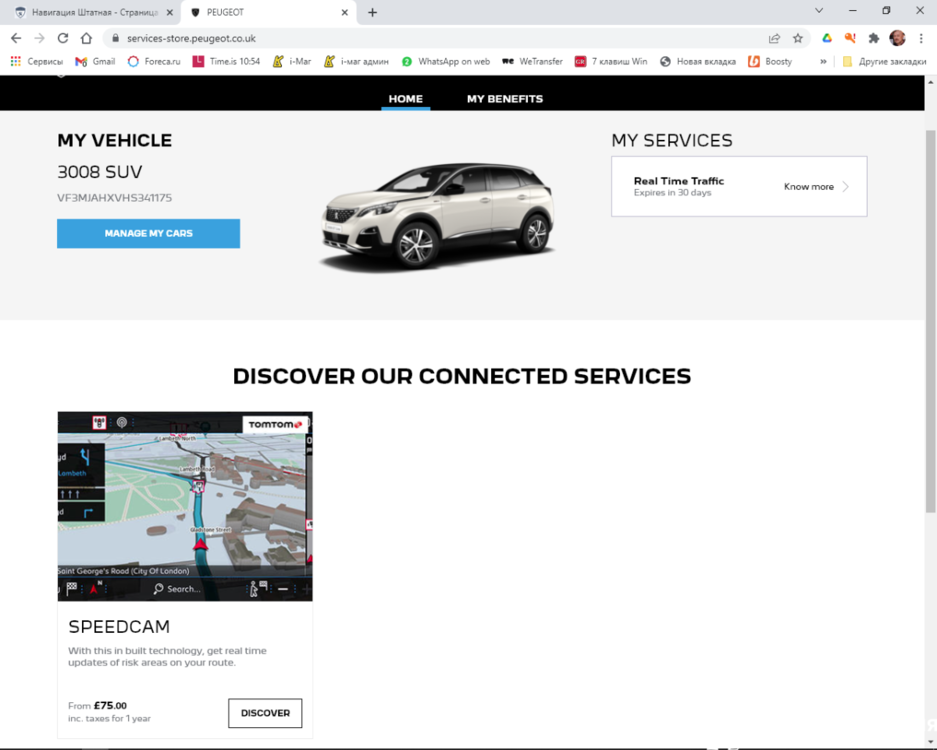
Task: Open the Google Drive extension icon
Action: tap(827, 38)
